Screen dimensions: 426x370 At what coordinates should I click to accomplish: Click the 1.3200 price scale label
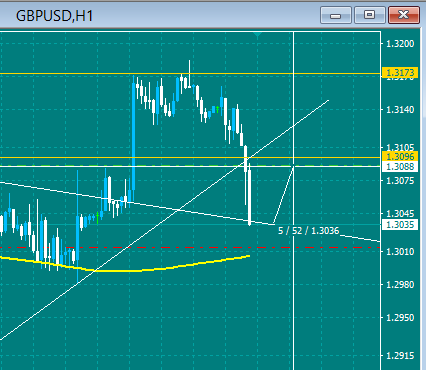point(400,44)
